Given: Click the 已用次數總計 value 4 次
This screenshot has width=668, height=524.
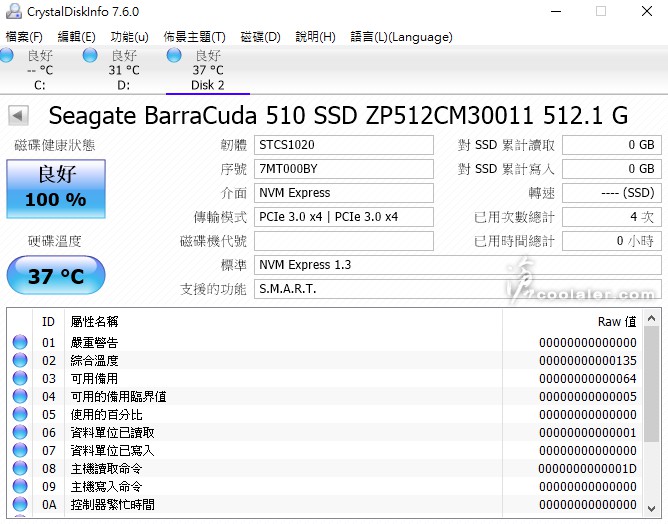Looking at the screenshot, I should (x=612, y=217).
